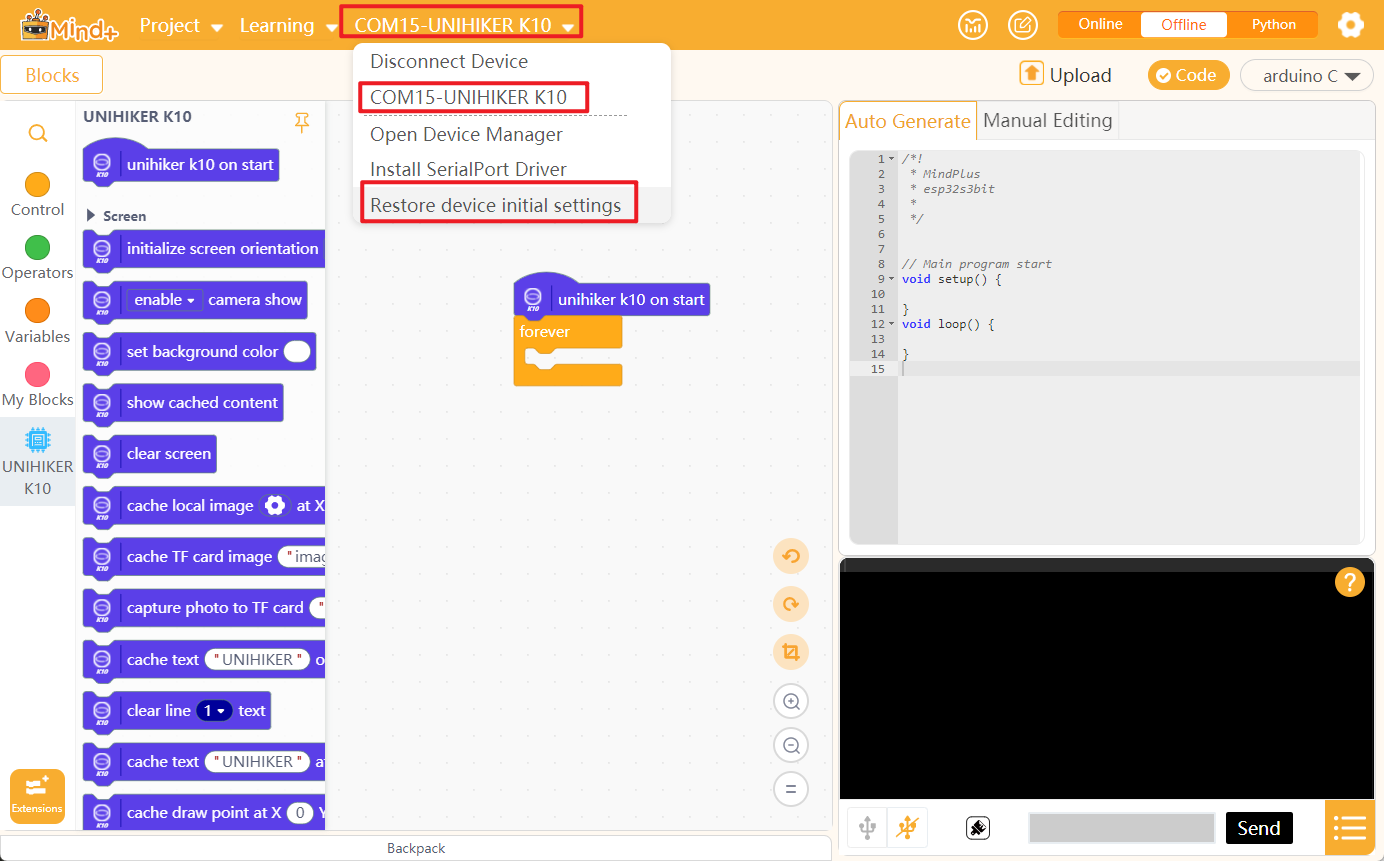Select the Operators category circle

[x=37, y=247]
